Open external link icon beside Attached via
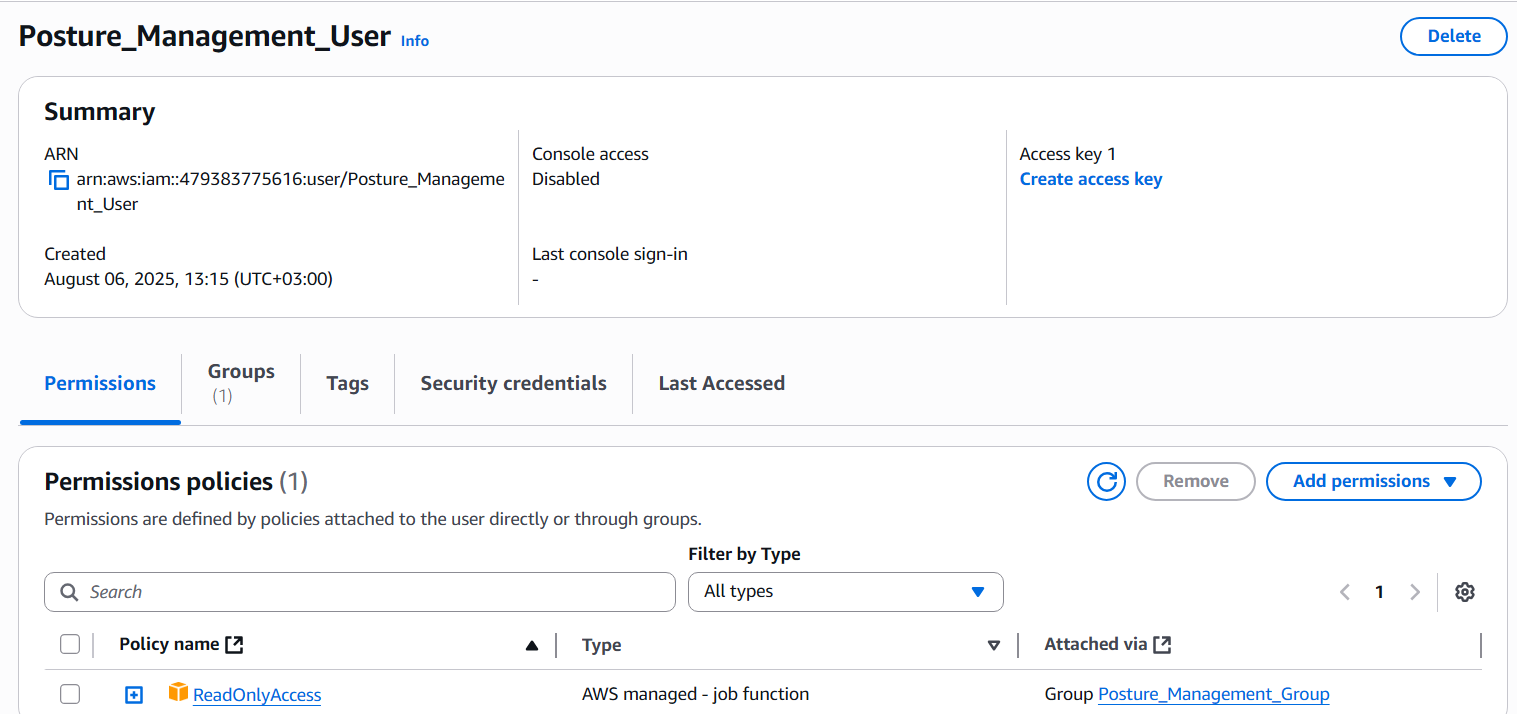Viewport: 1517px width, 714px height. [x=1162, y=644]
